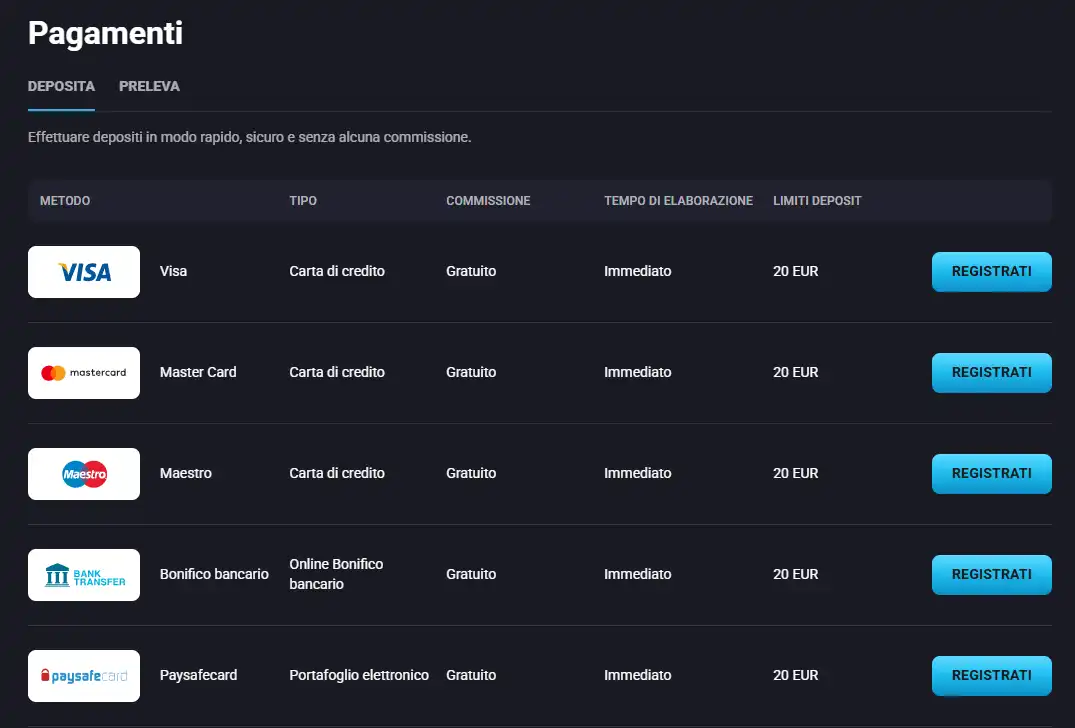This screenshot has width=1075, height=728.
Task: Click the Maestro logo card
Action: point(84,473)
